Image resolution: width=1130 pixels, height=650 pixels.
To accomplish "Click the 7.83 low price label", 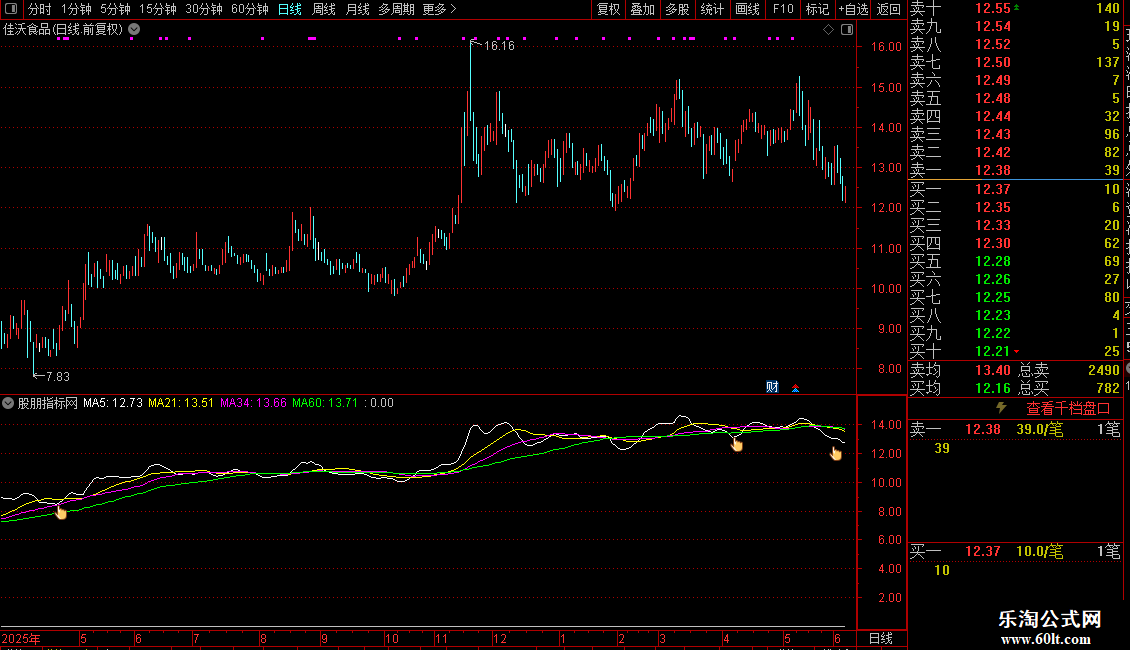I will click(x=58, y=376).
